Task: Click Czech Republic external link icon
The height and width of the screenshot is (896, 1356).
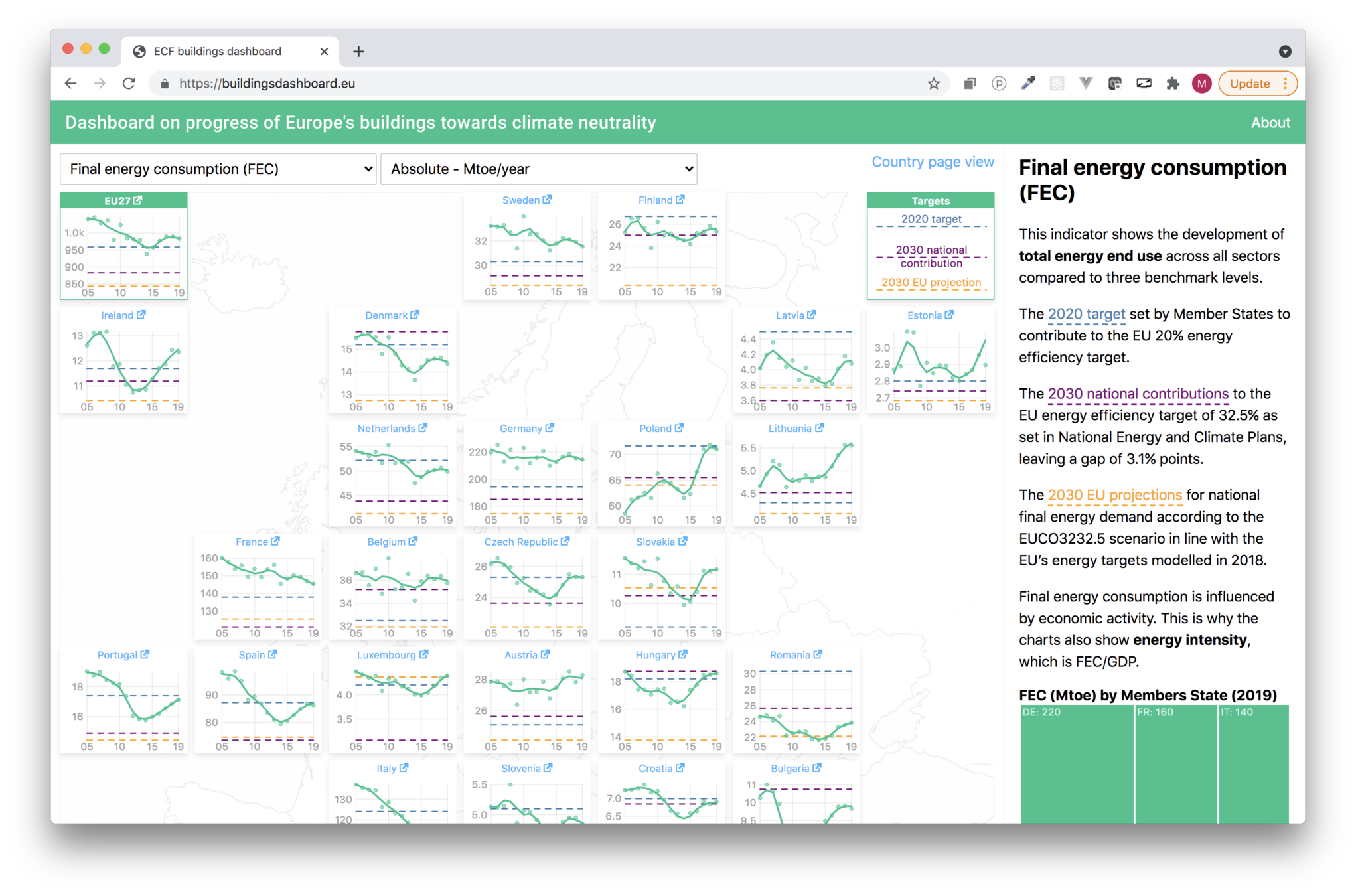Action: pos(565,541)
